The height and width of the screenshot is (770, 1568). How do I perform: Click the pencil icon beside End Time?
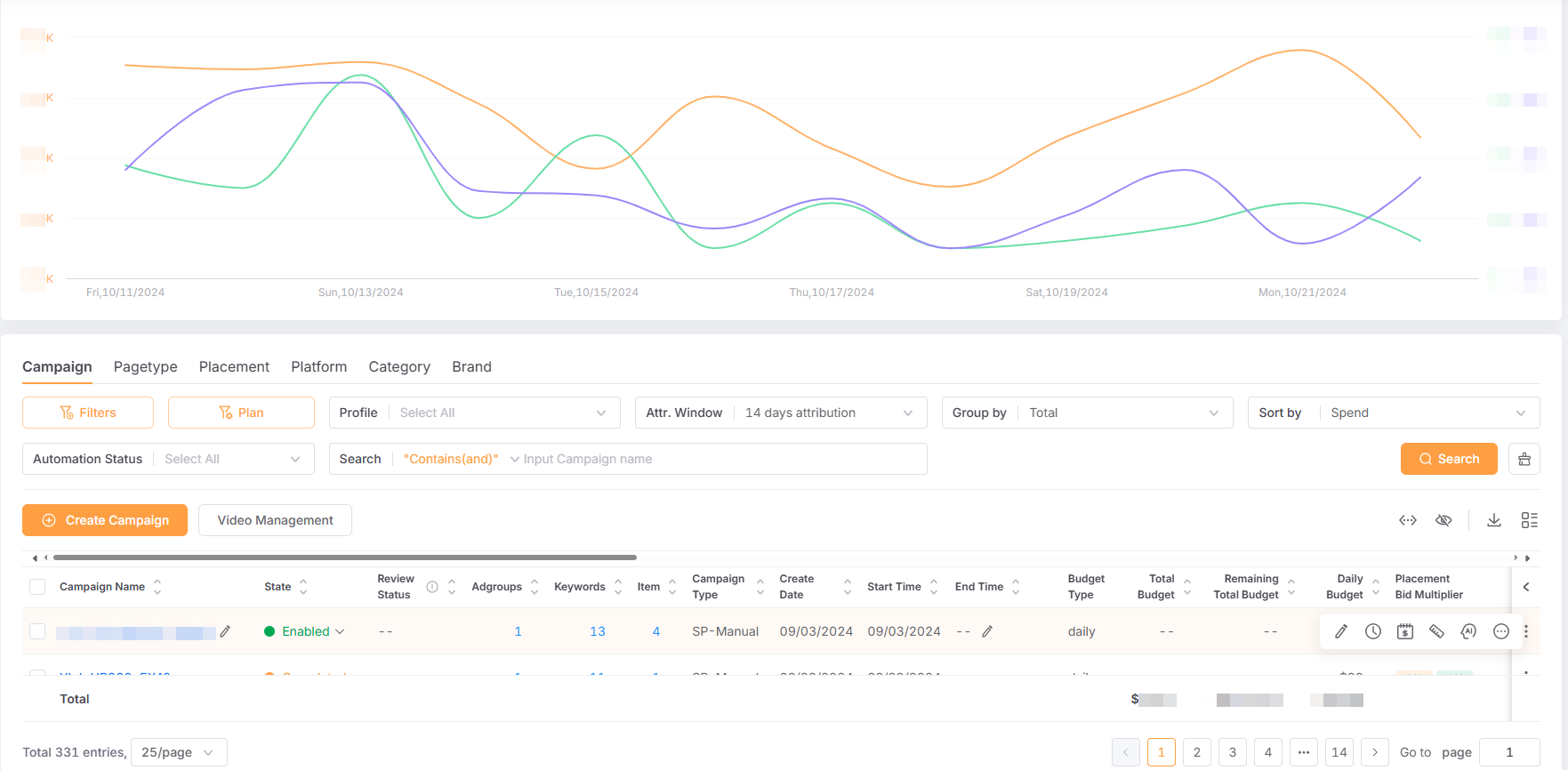[x=987, y=631]
